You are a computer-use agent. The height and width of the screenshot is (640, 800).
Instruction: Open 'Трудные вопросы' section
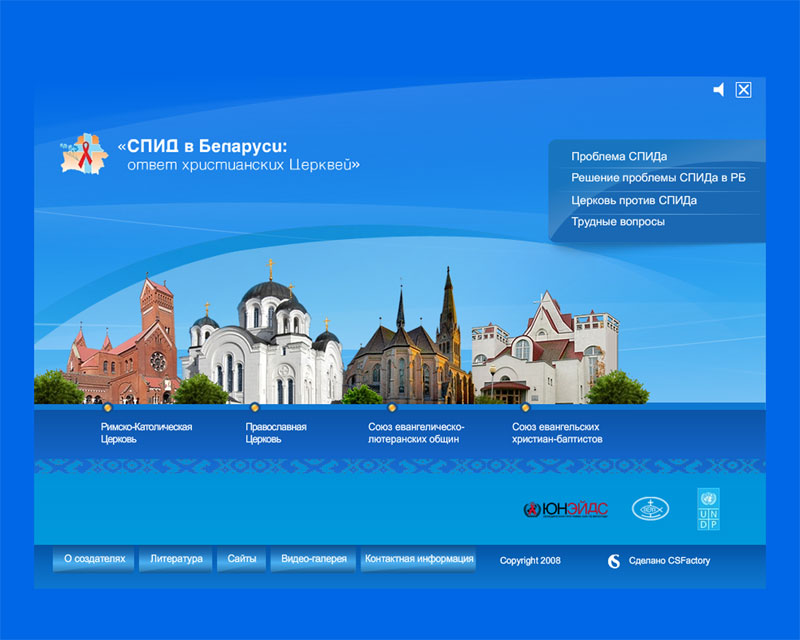click(617, 222)
